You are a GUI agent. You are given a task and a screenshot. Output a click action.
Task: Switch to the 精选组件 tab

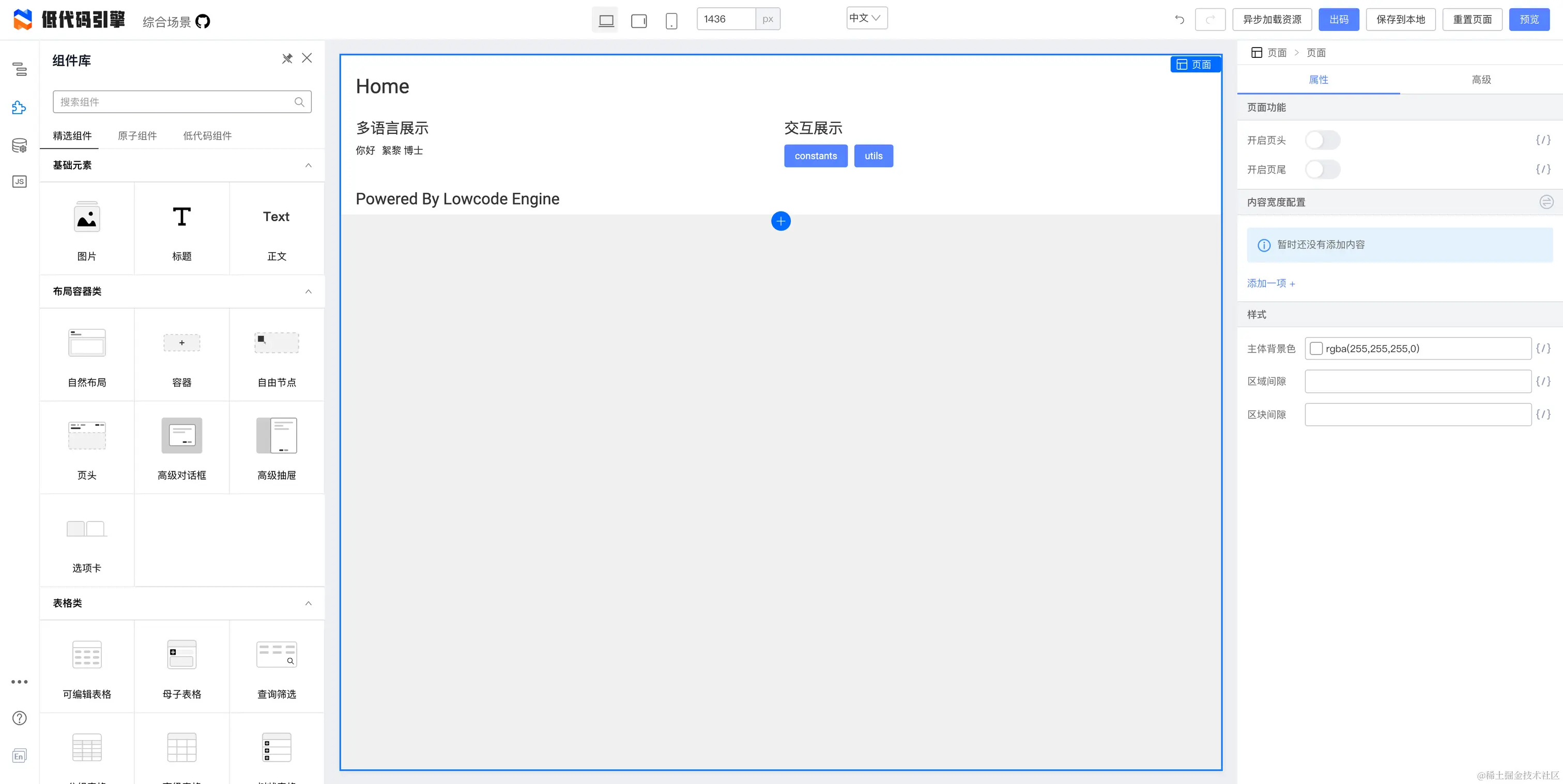point(72,136)
